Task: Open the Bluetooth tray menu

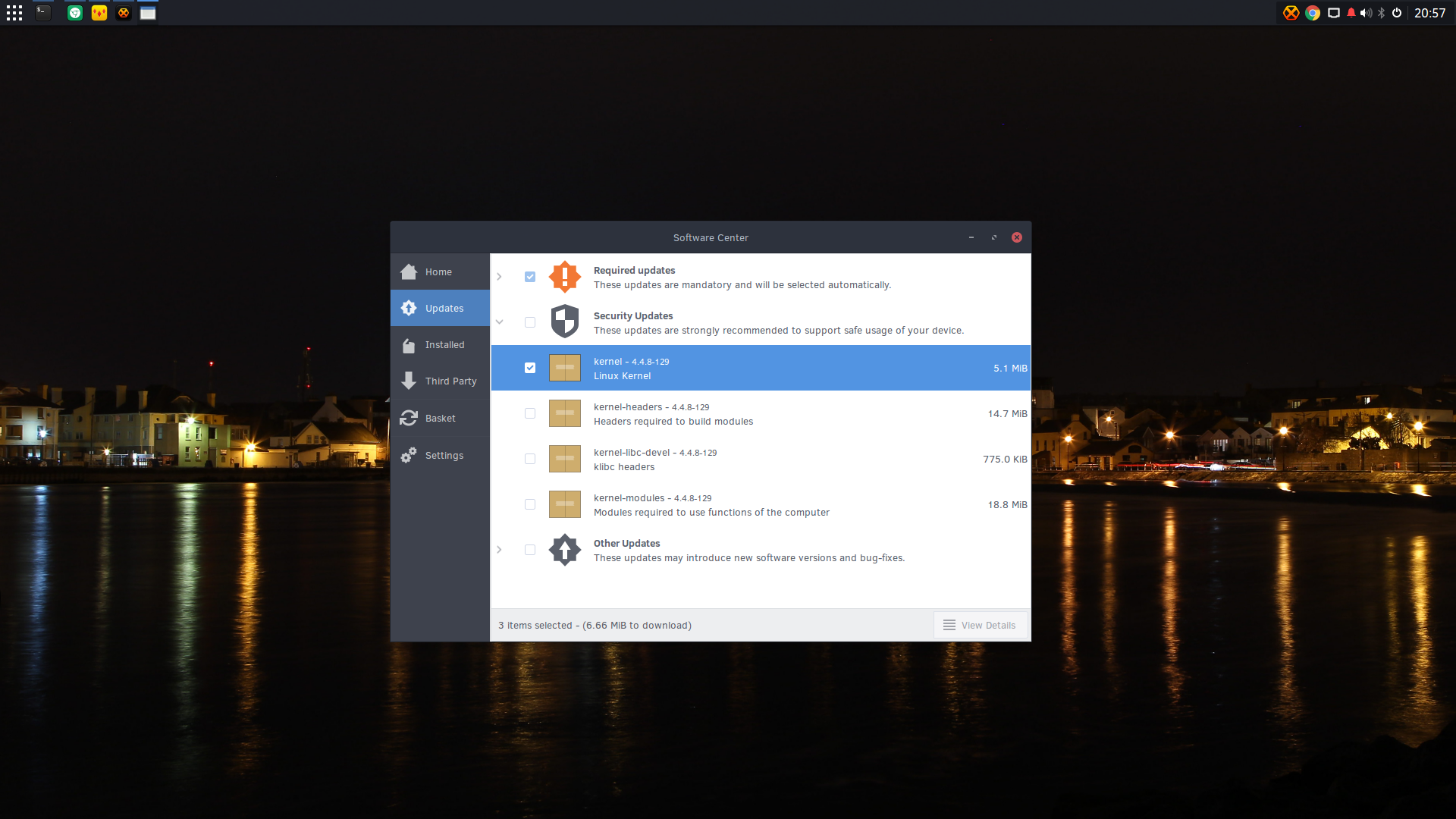Action: pyautogui.click(x=1382, y=13)
